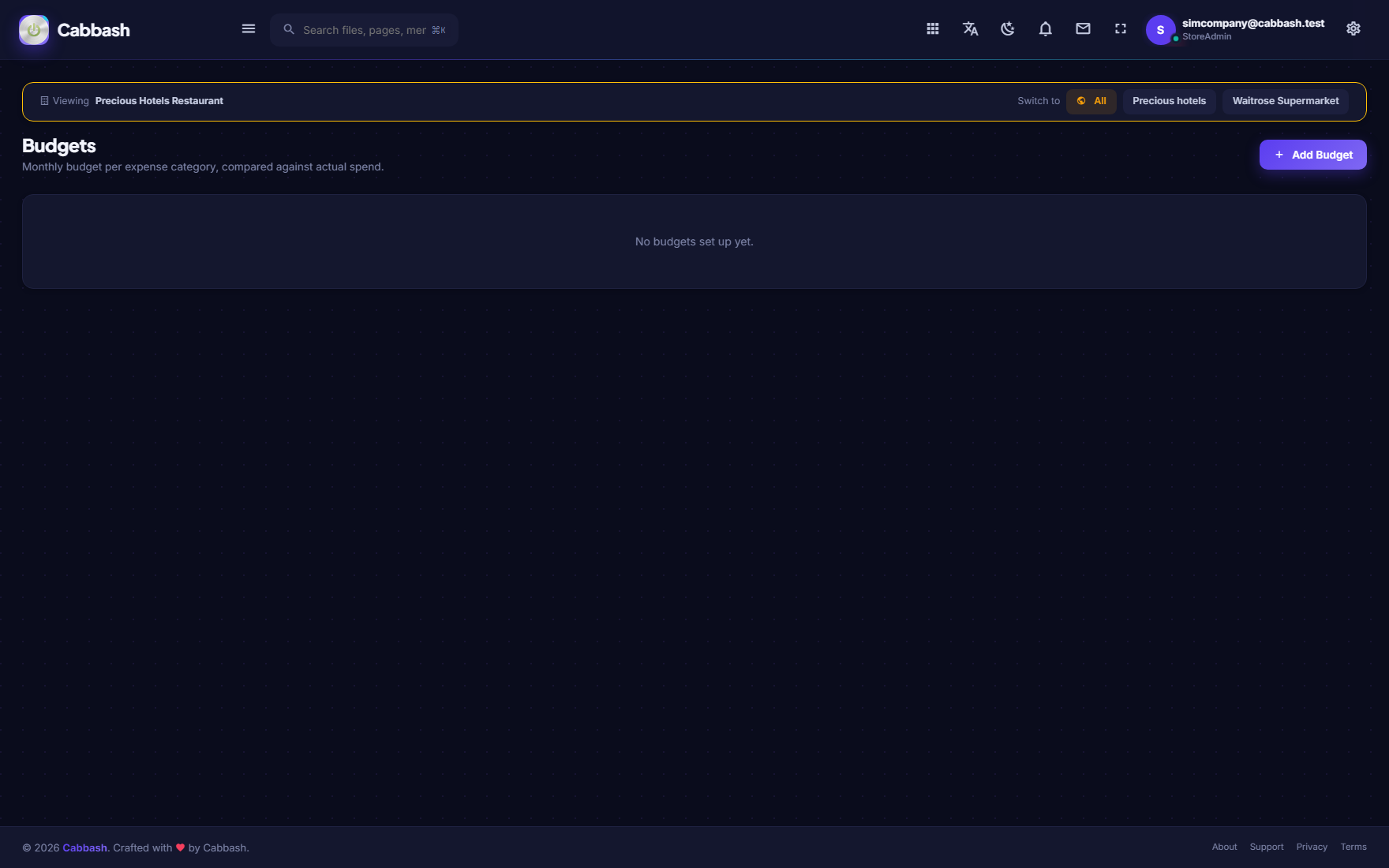Enter fullscreen mode
This screenshot has height=868, width=1389.
click(x=1121, y=29)
